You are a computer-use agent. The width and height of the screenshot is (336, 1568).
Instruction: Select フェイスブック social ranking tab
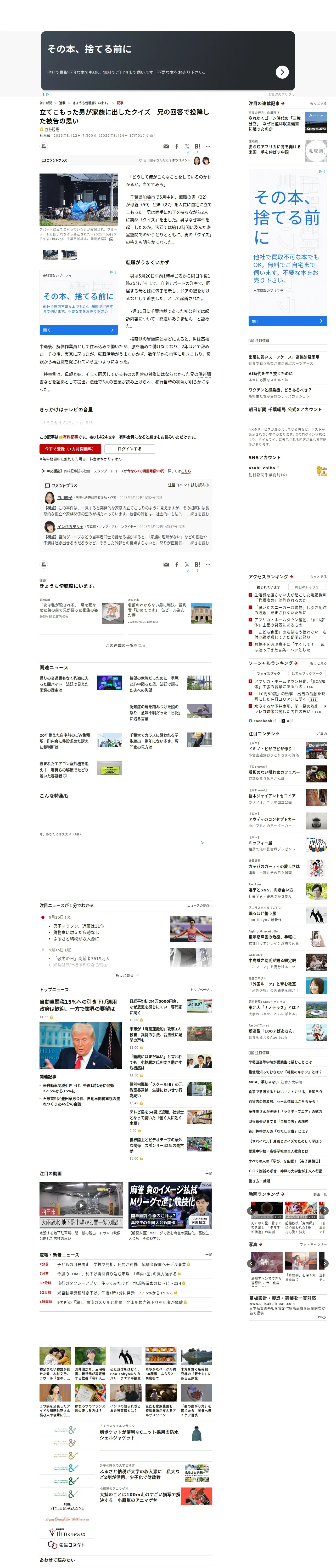point(268,673)
